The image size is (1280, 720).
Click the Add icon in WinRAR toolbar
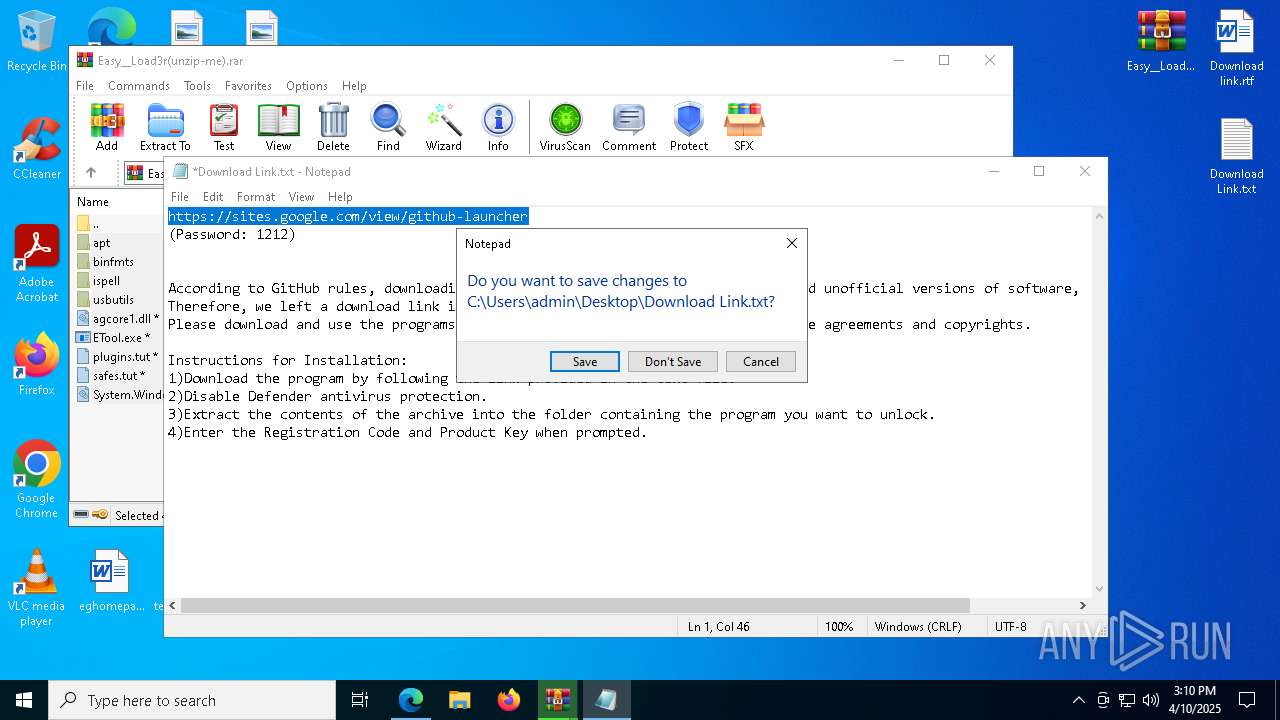[107, 127]
